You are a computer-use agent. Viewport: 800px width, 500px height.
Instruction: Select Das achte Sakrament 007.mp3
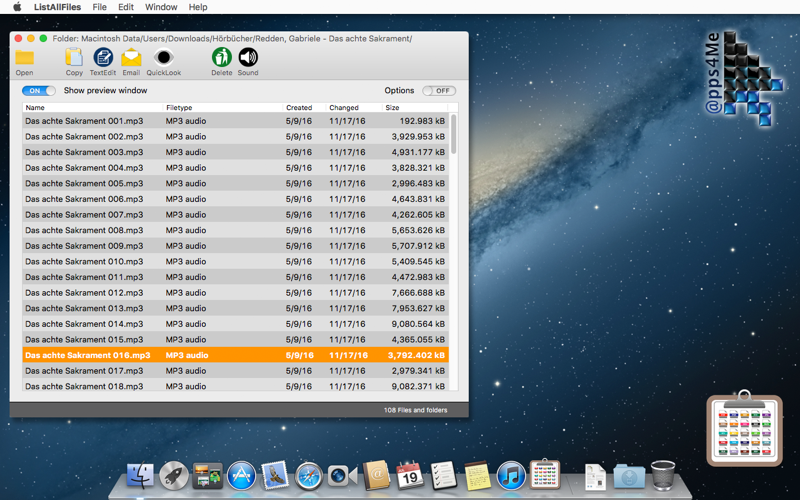235,215
